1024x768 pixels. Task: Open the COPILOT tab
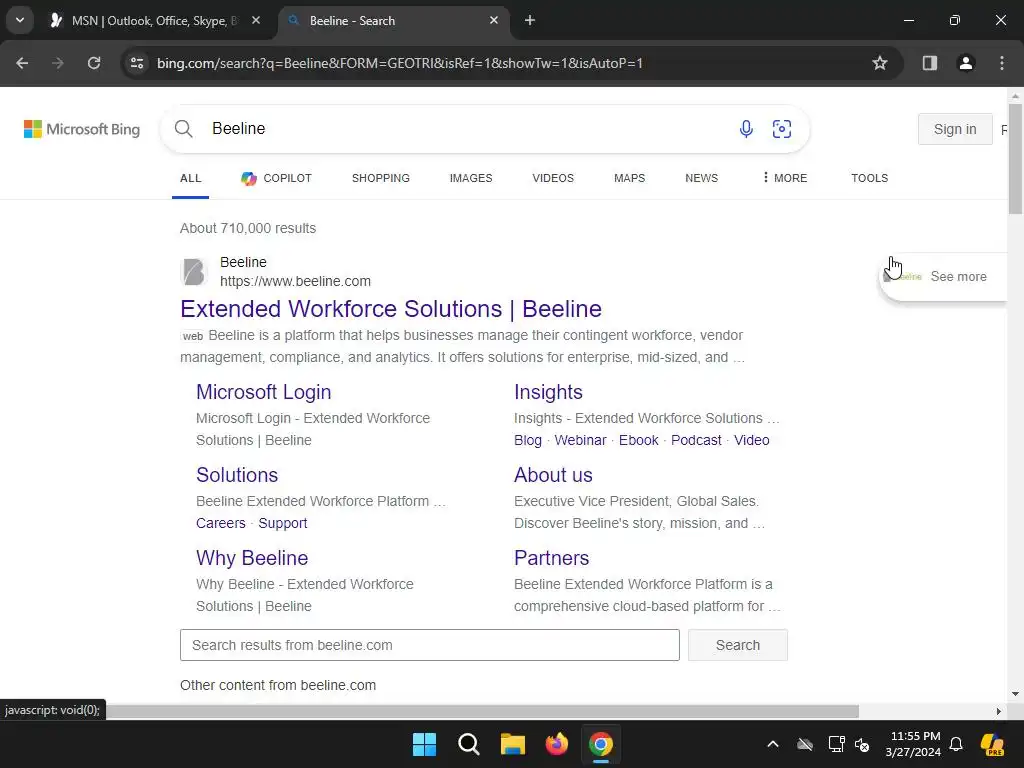[x=276, y=178]
